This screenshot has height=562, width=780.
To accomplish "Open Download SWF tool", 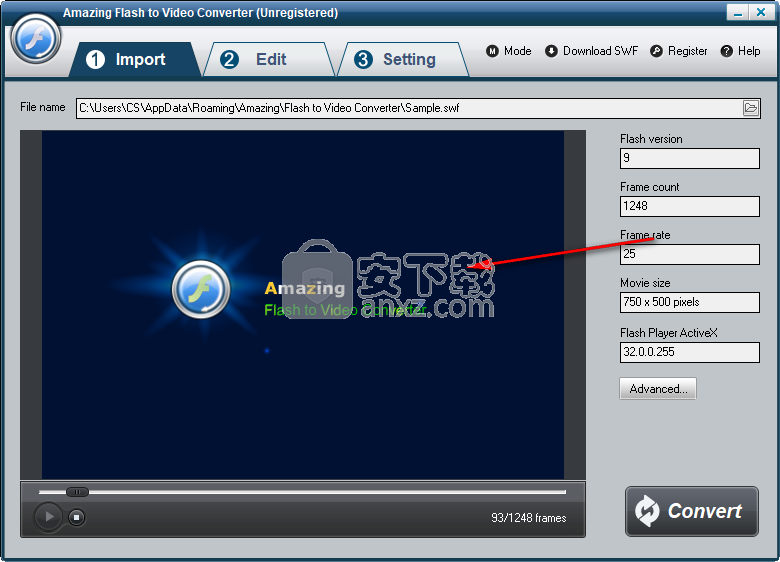I will point(591,51).
